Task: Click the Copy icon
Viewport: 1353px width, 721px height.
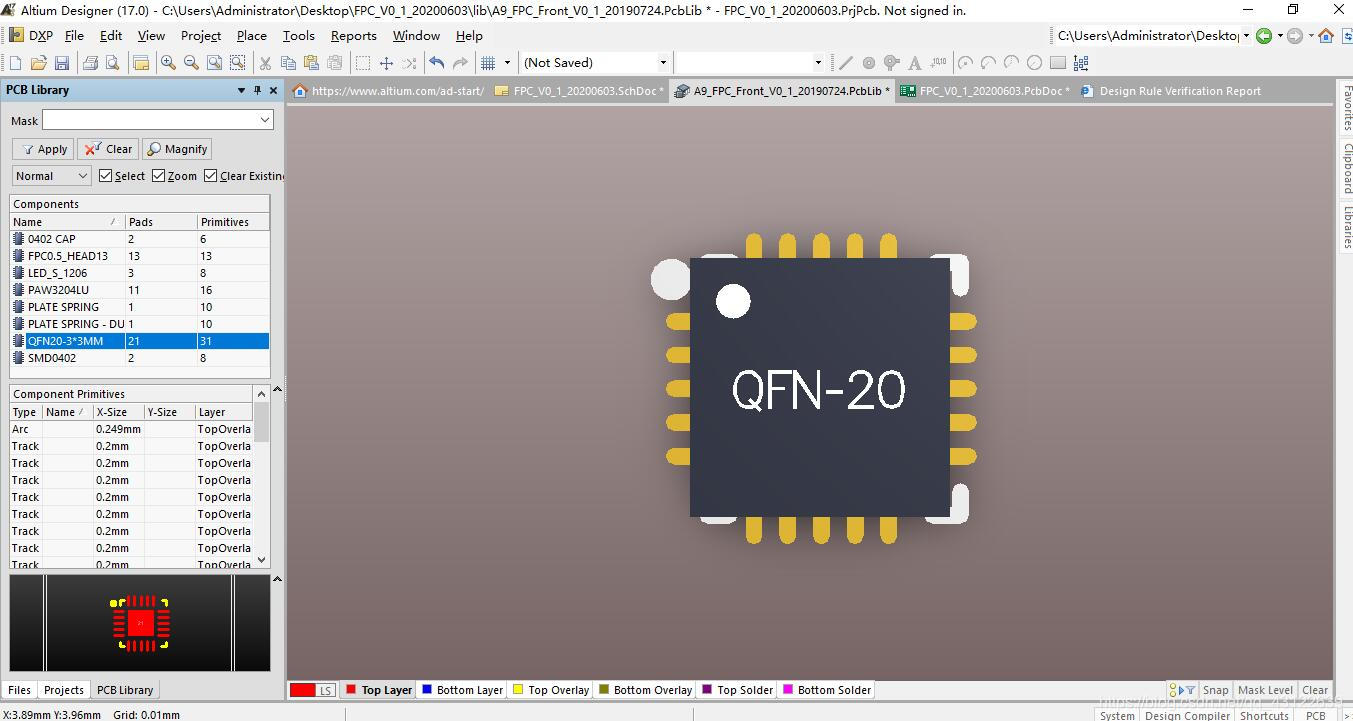Action: (288, 63)
